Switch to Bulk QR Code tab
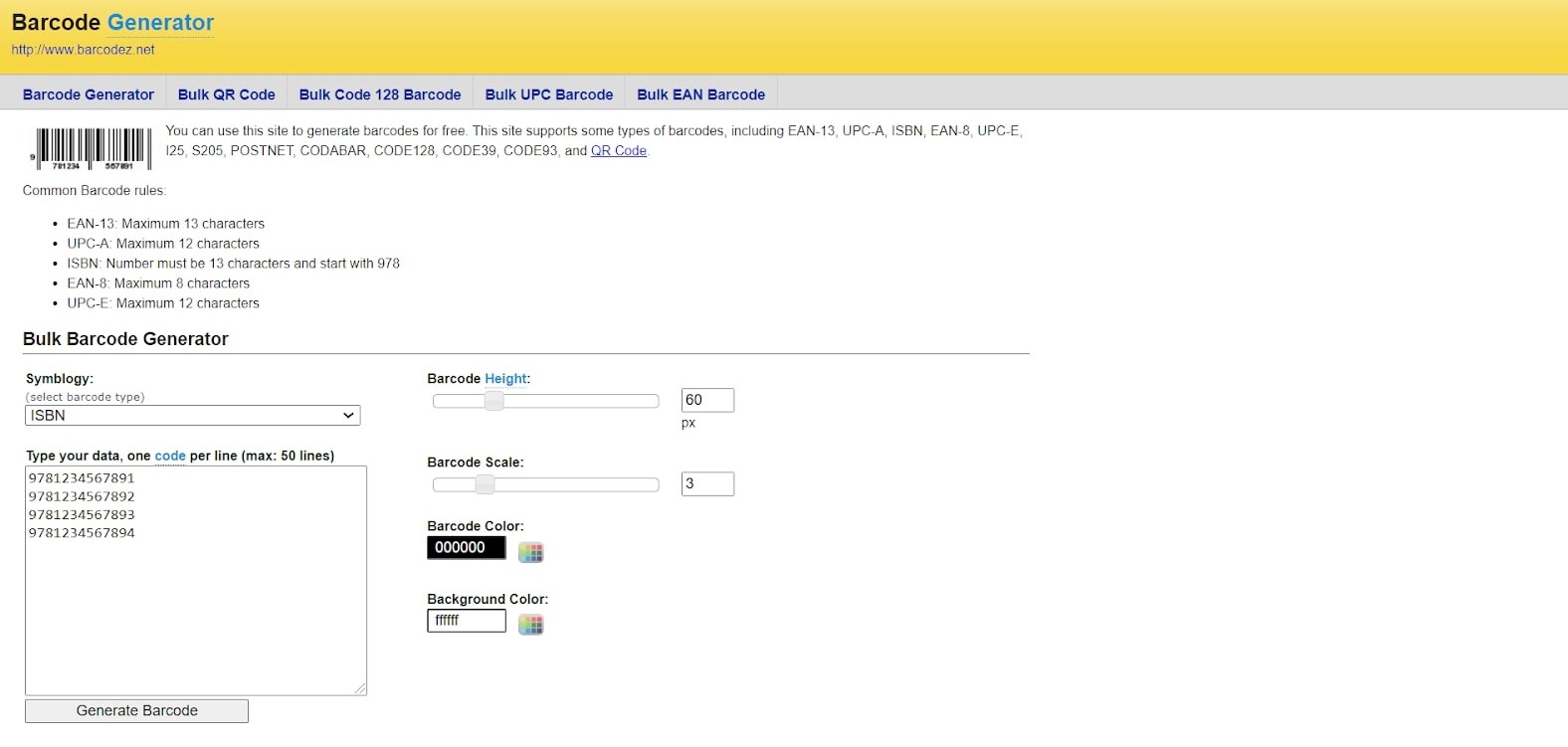Image resolution: width=1568 pixels, height=747 pixels. click(x=226, y=94)
